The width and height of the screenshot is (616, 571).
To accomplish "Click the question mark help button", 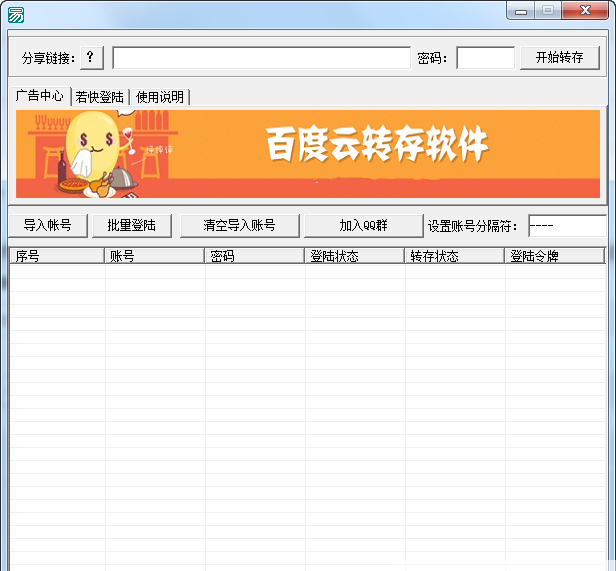I will coord(92,58).
